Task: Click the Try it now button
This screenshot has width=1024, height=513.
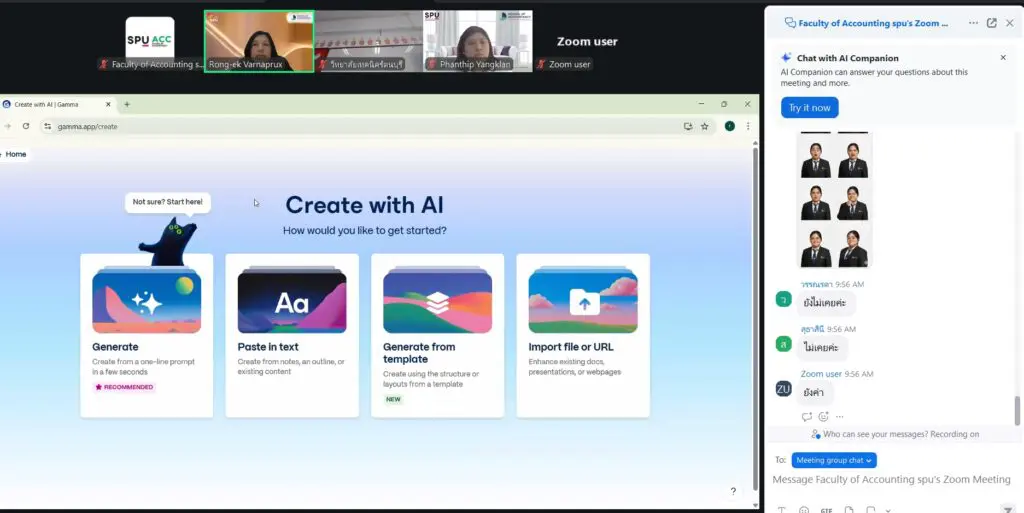Action: click(x=809, y=108)
